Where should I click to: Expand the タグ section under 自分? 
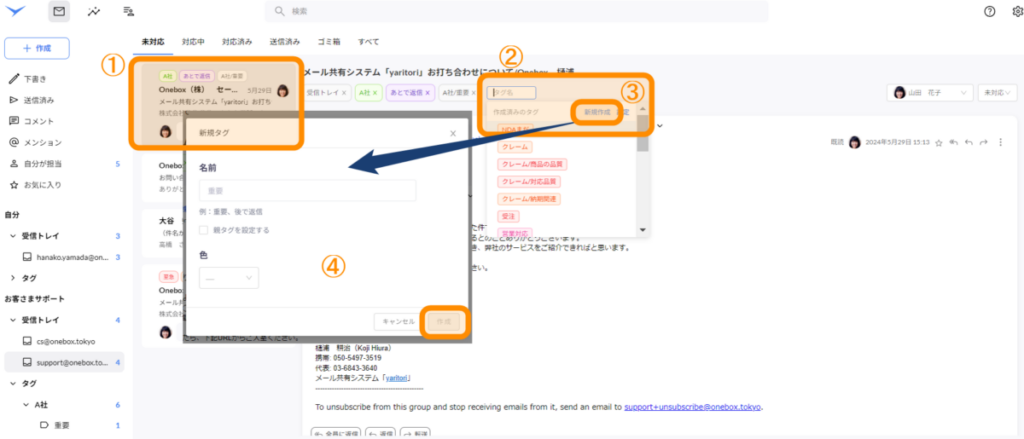click(x=12, y=277)
